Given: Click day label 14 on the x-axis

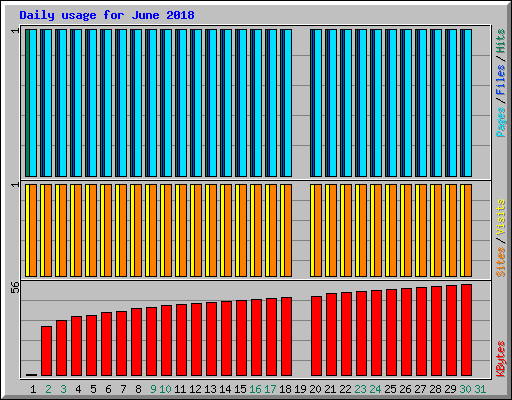Looking at the screenshot, I should point(225,389).
